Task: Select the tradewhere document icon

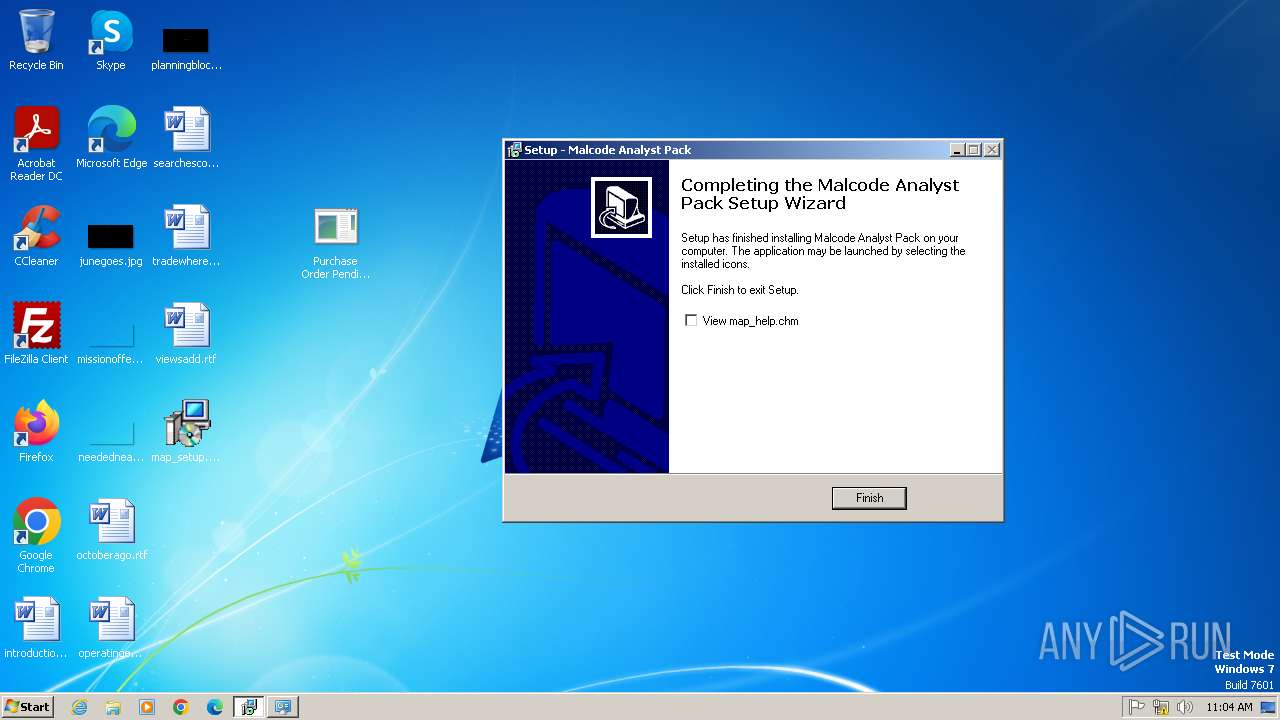Action: [186, 236]
